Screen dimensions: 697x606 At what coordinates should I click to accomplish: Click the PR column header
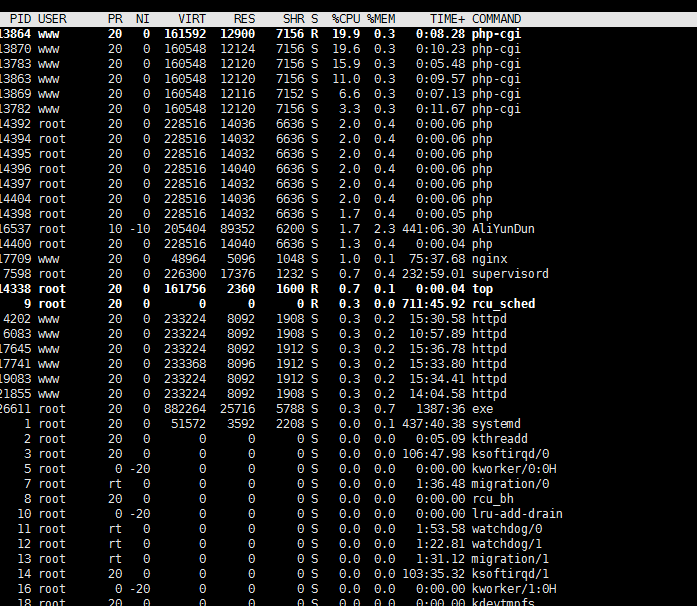(x=115, y=19)
